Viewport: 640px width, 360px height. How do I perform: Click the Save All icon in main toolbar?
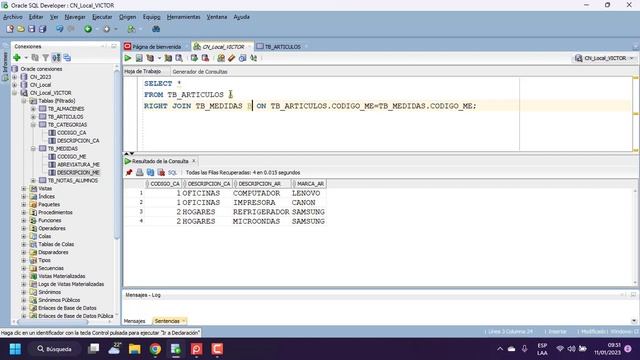point(42,29)
